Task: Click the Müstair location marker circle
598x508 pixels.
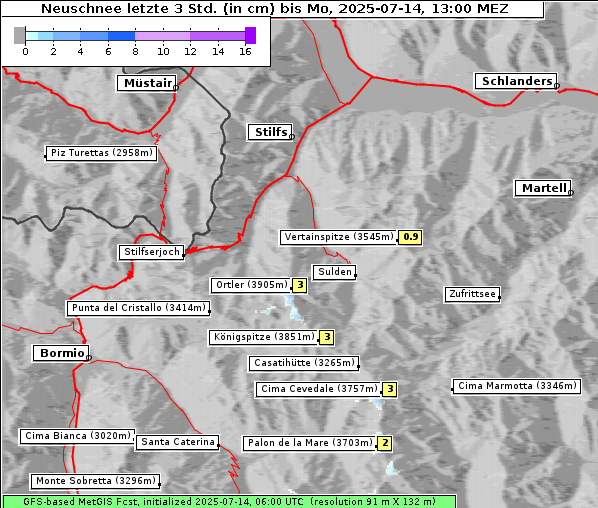Action: coord(176,88)
